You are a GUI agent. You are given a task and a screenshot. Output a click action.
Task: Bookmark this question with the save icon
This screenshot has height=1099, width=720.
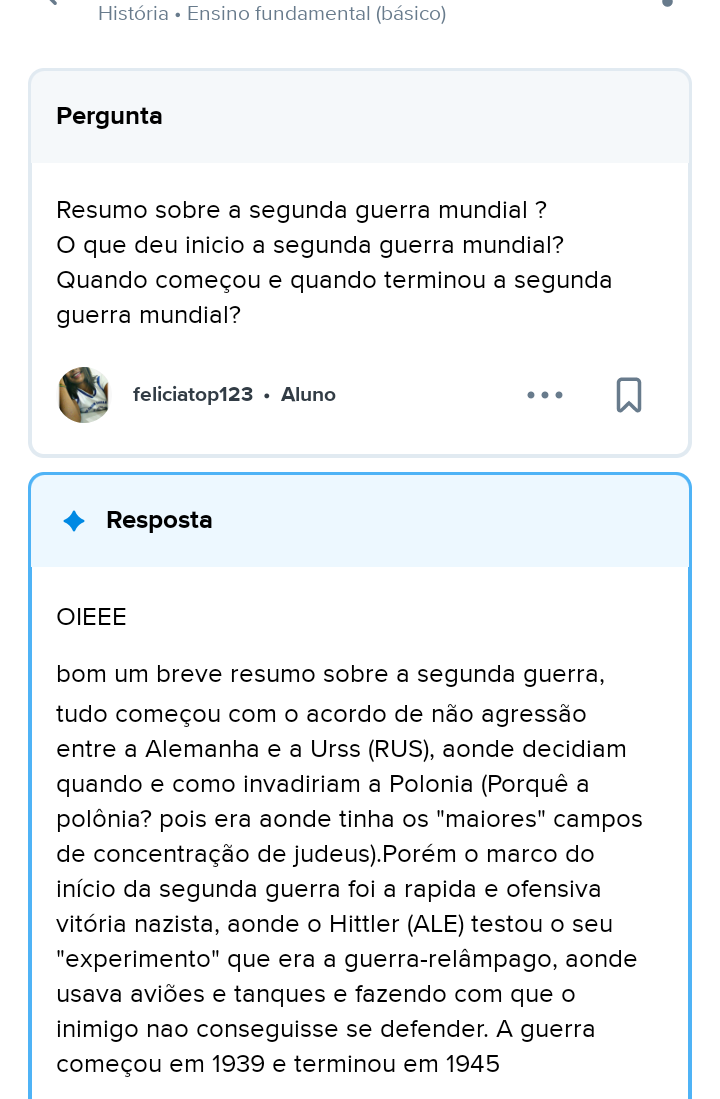click(x=628, y=395)
